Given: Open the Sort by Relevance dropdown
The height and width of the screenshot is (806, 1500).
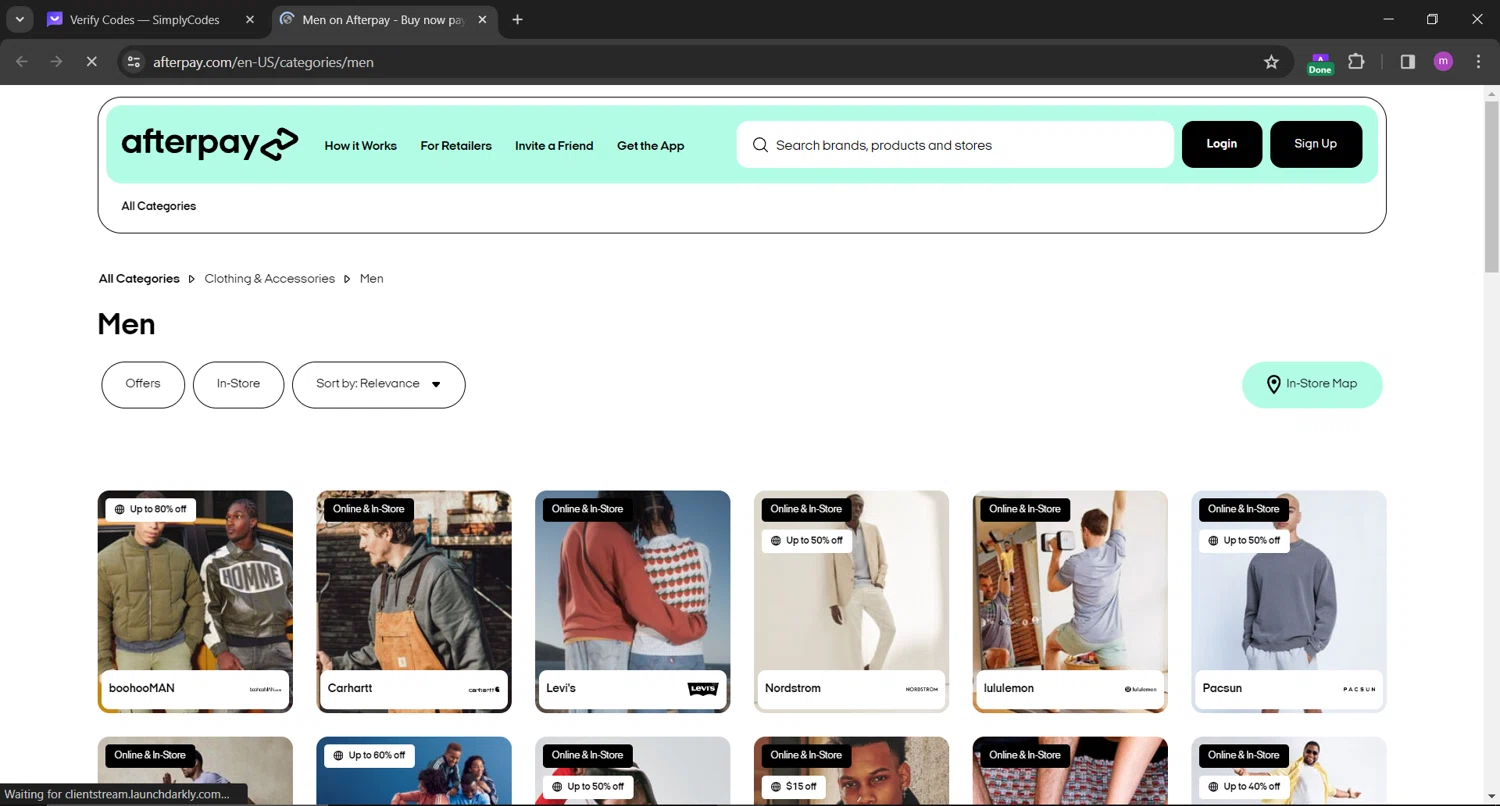Looking at the screenshot, I should pos(379,385).
